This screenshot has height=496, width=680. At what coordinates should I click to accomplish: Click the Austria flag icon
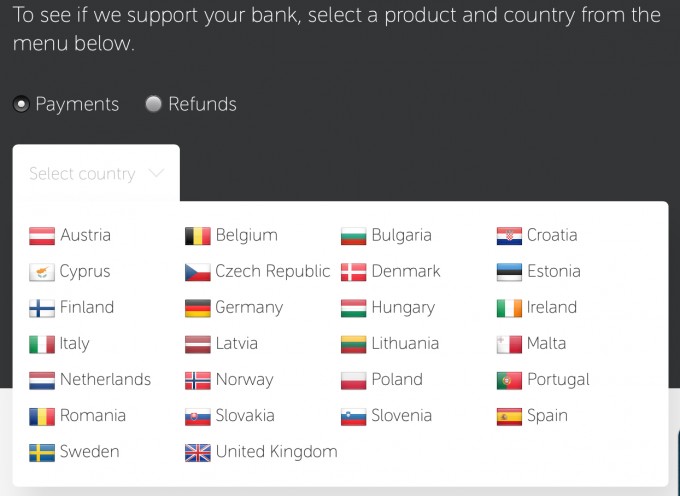tap(42, 236)
